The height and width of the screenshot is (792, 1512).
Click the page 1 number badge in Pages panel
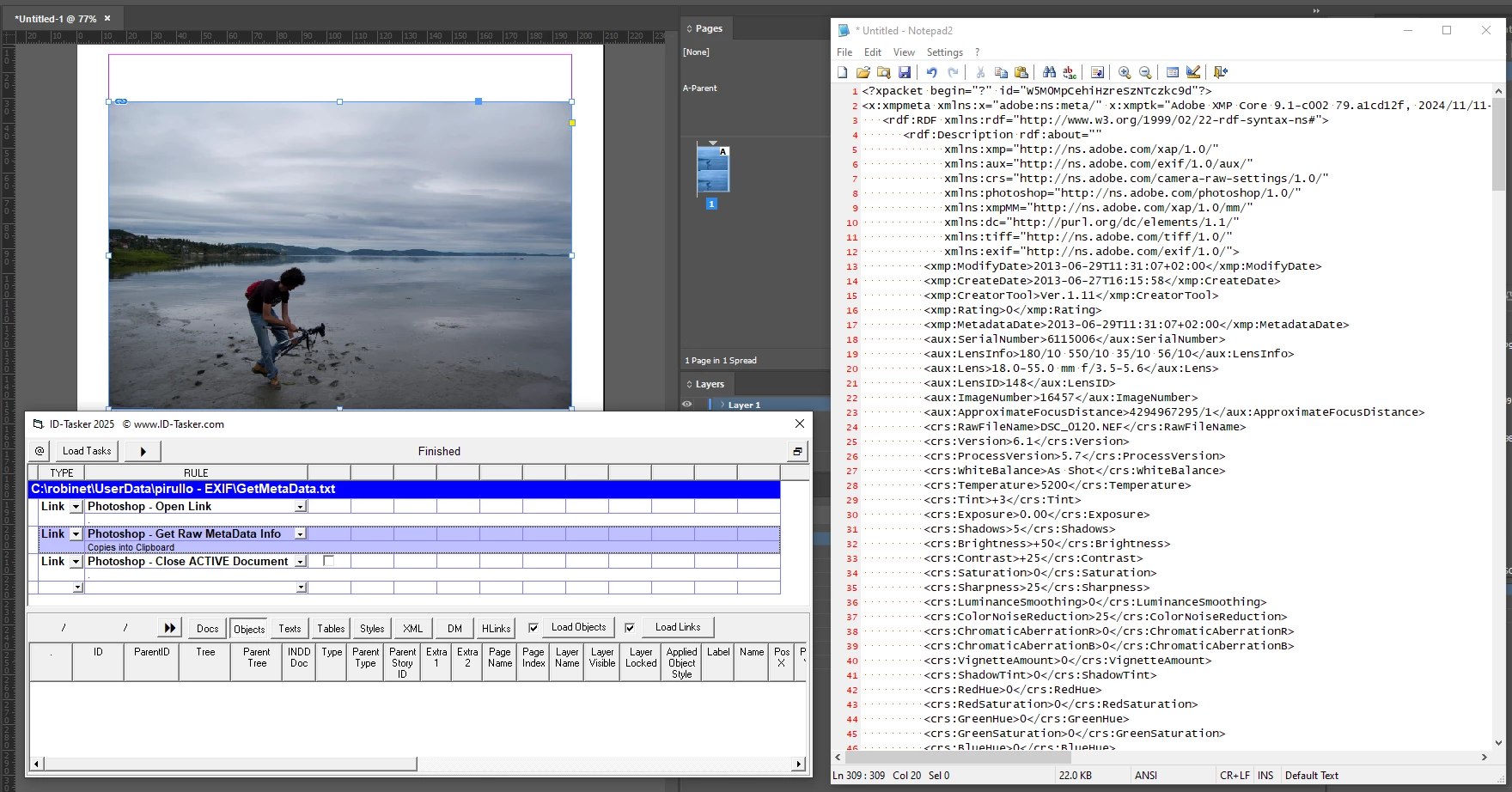point(711,204)
